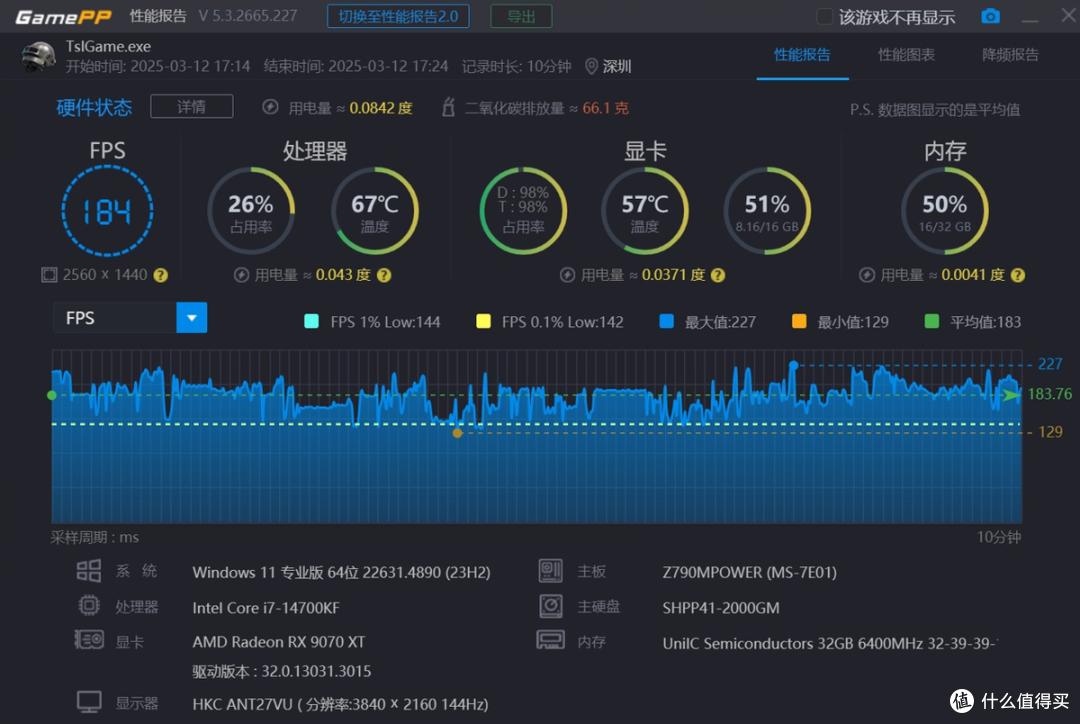This screenshot has height=724, width=1080.
Task: Click the maximum 227 marker on chart
Action: point(793,365)
